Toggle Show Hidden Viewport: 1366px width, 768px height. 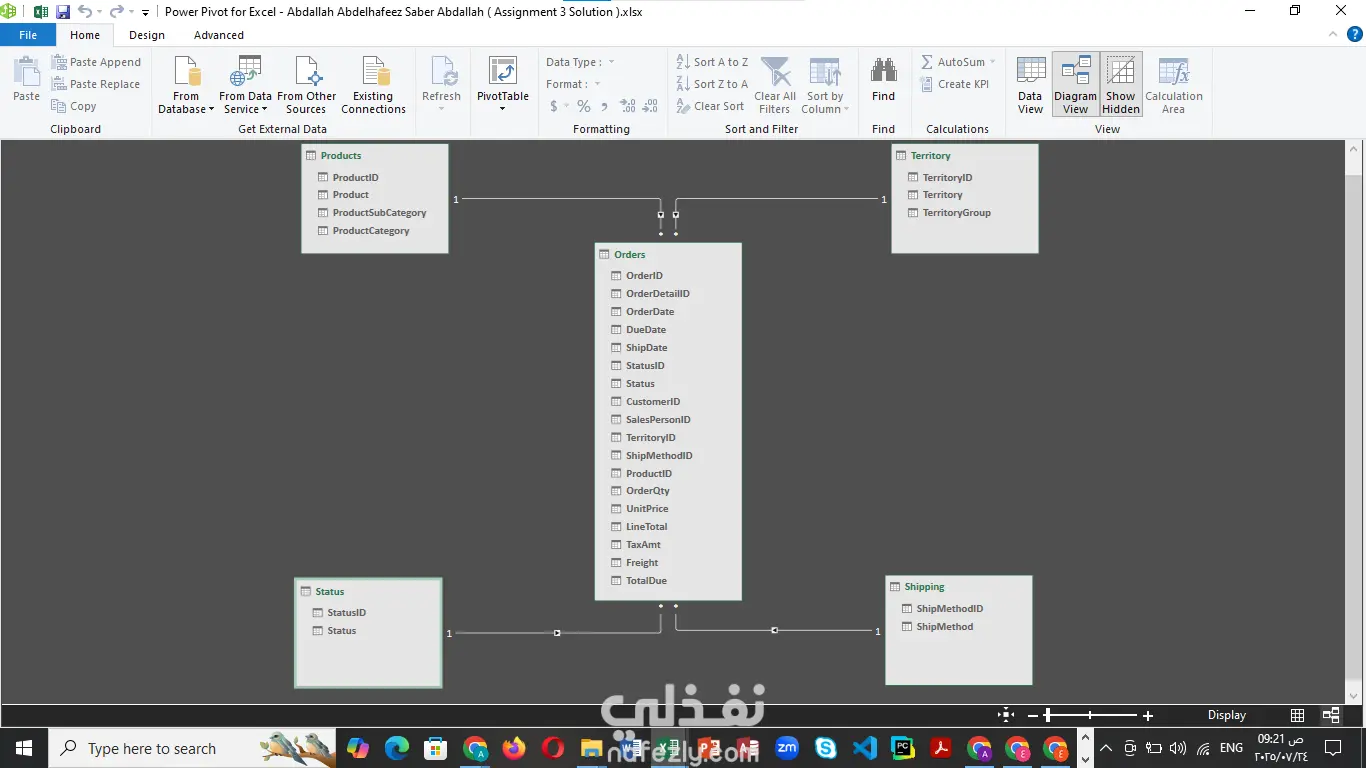coord(1121,85)
